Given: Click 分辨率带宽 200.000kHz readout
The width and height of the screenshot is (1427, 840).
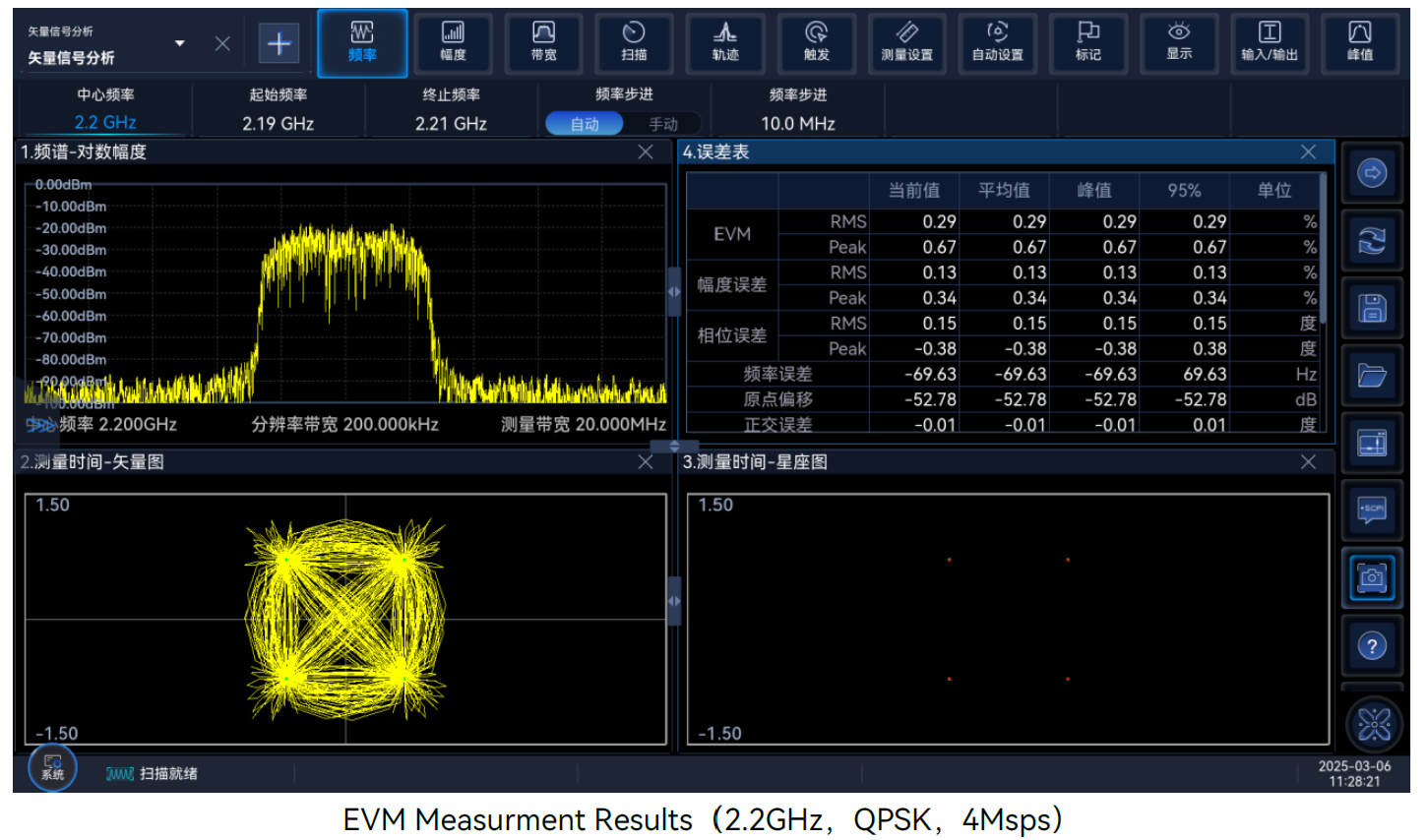Looking at the screenshot, I should pos(344,425).
